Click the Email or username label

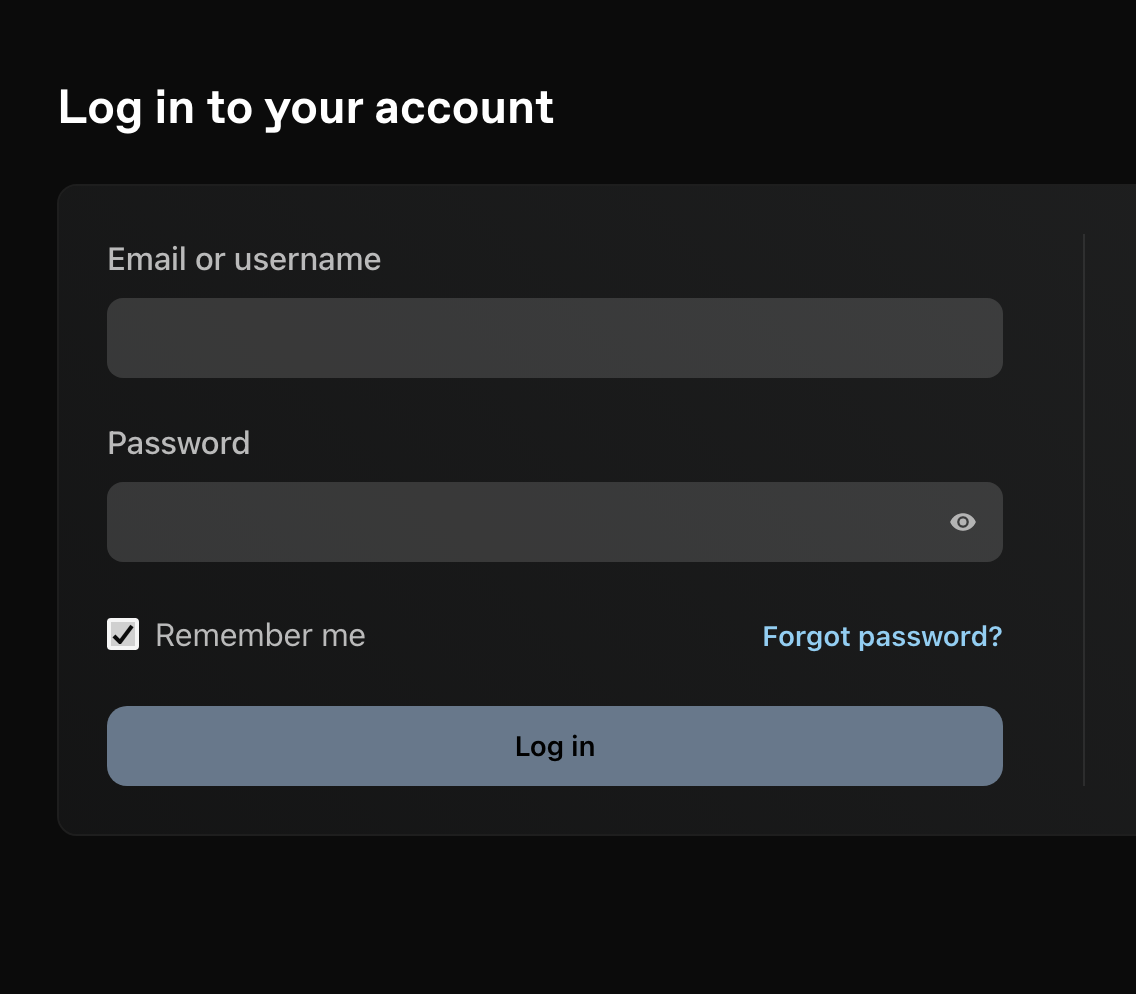(x=244, y=259)
